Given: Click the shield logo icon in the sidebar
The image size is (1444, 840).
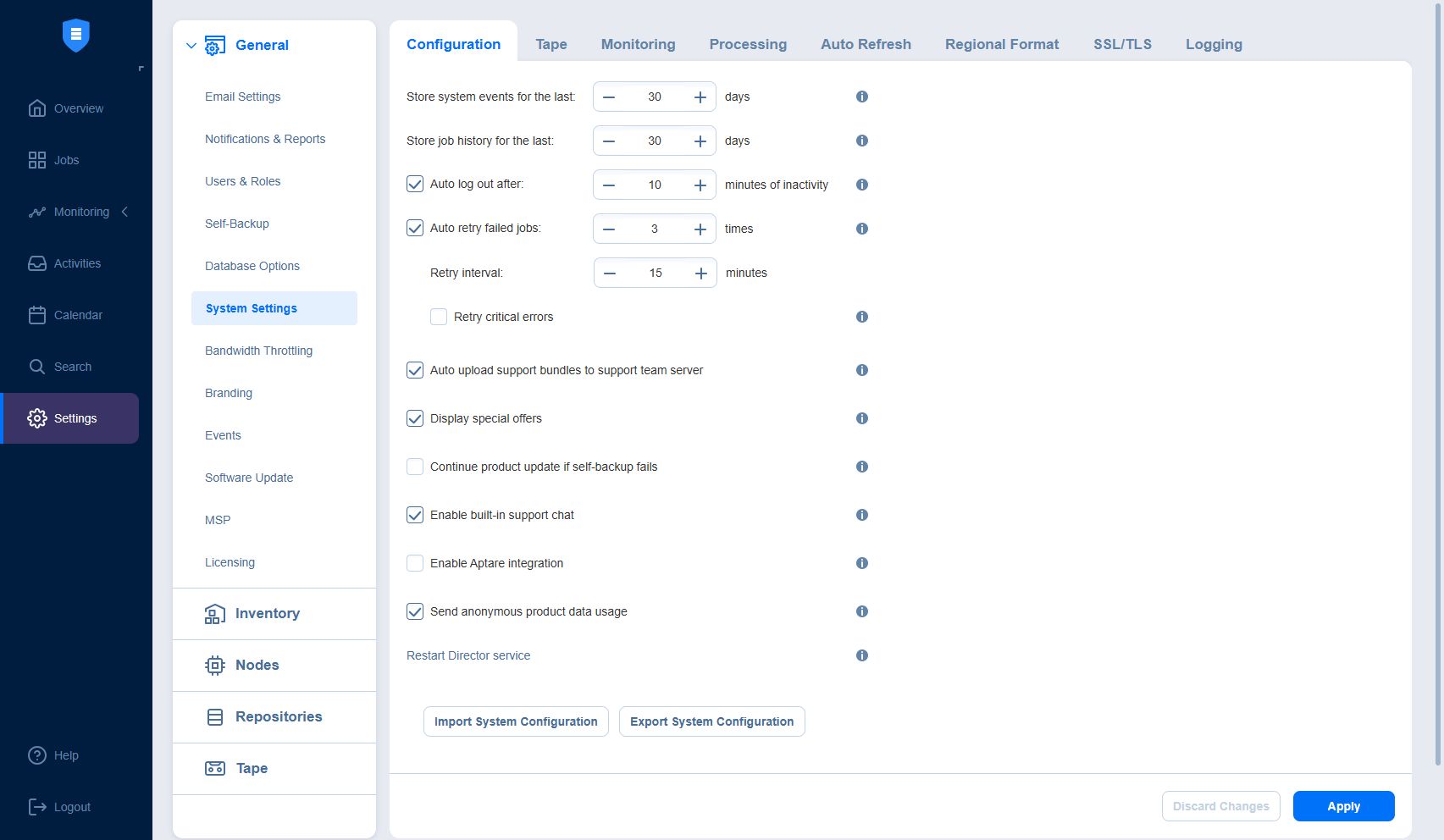Looking at the screenshot, I should [76, 36].
